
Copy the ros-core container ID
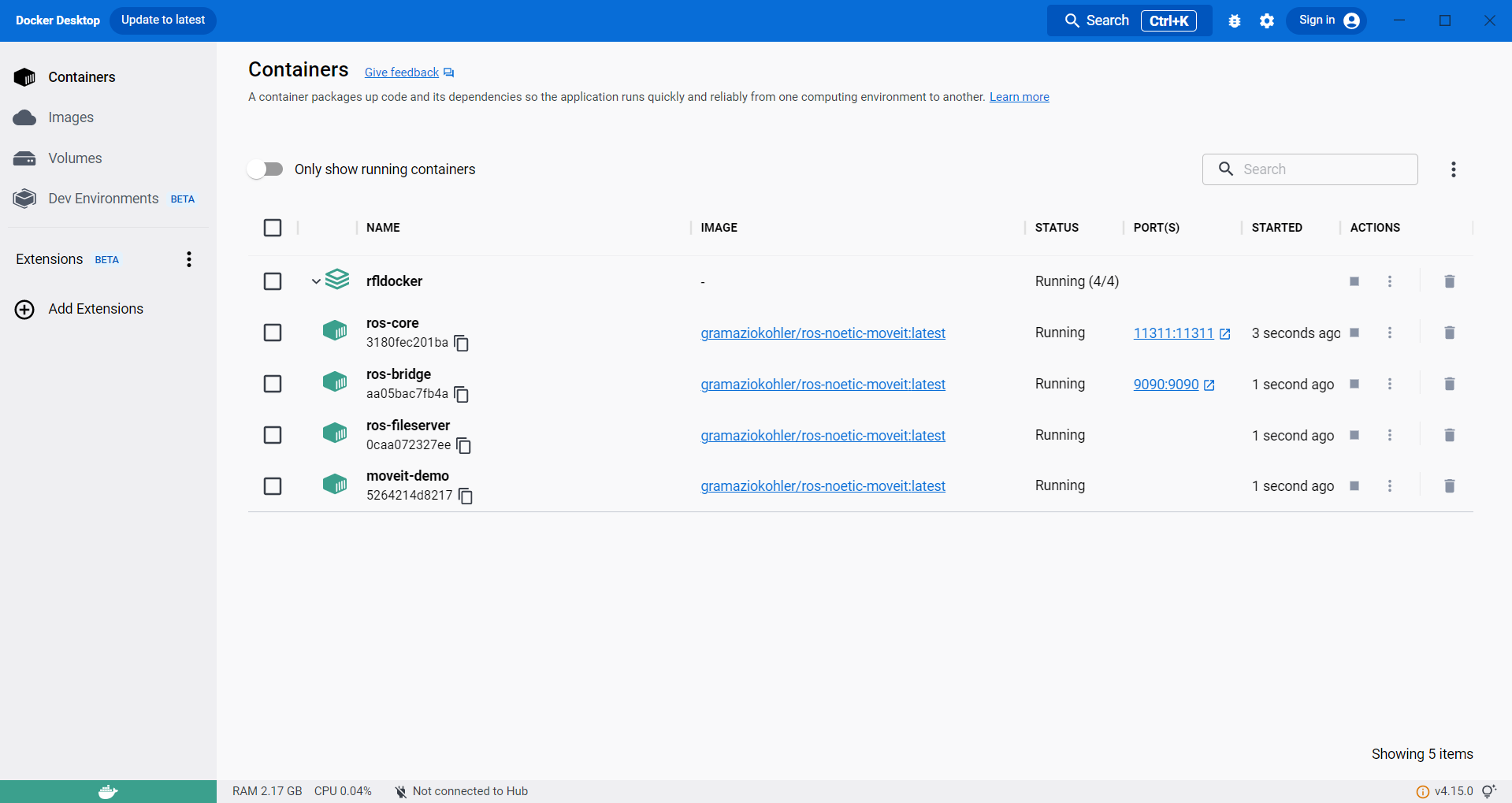pyautogui.click(x=462, y=343)
